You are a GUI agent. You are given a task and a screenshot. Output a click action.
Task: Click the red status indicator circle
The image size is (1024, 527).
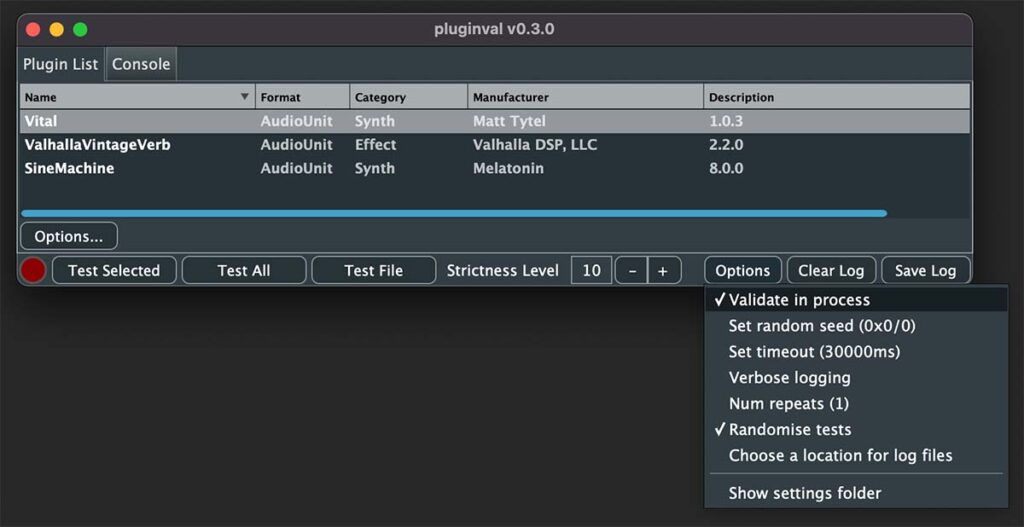tap(33, 270)
